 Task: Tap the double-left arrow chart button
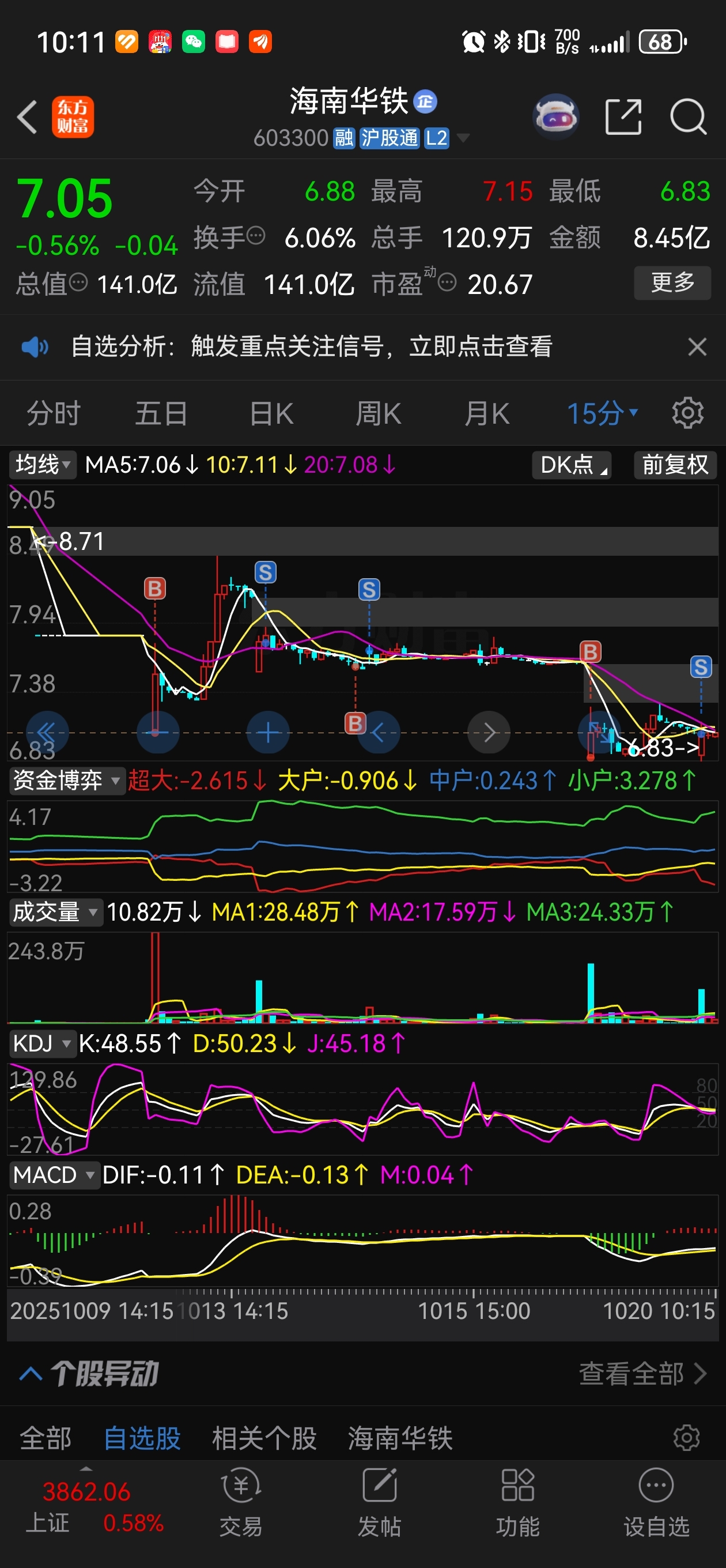47,732
